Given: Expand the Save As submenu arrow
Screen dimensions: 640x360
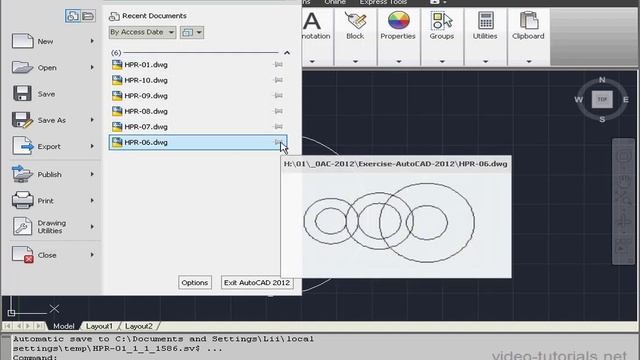Looking at the screenshot, I should pos(92,120).
